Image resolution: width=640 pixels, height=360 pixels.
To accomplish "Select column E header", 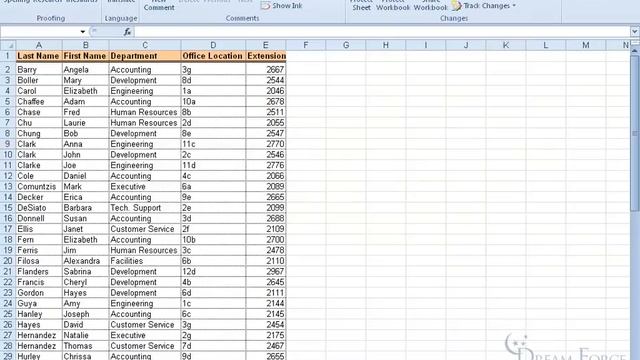I will point(266,45).
